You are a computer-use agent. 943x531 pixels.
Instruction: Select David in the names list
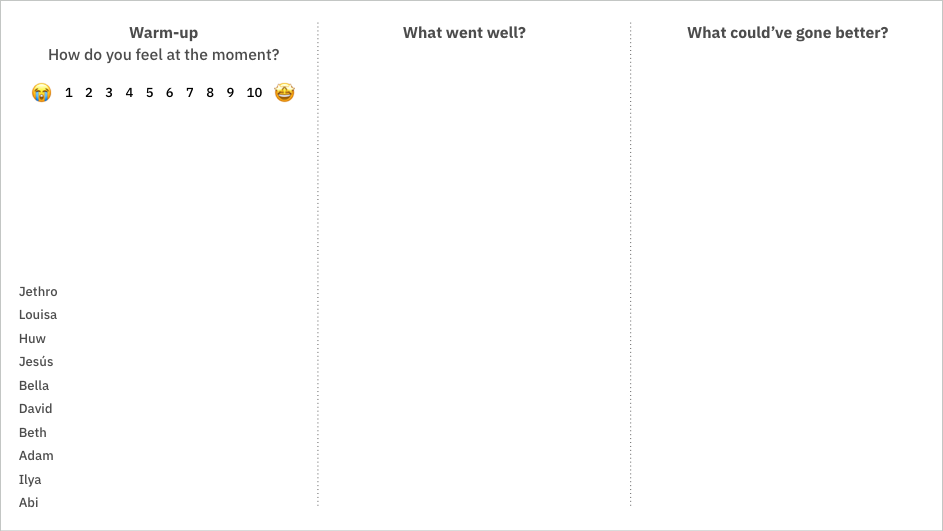[x=35, y=409]
